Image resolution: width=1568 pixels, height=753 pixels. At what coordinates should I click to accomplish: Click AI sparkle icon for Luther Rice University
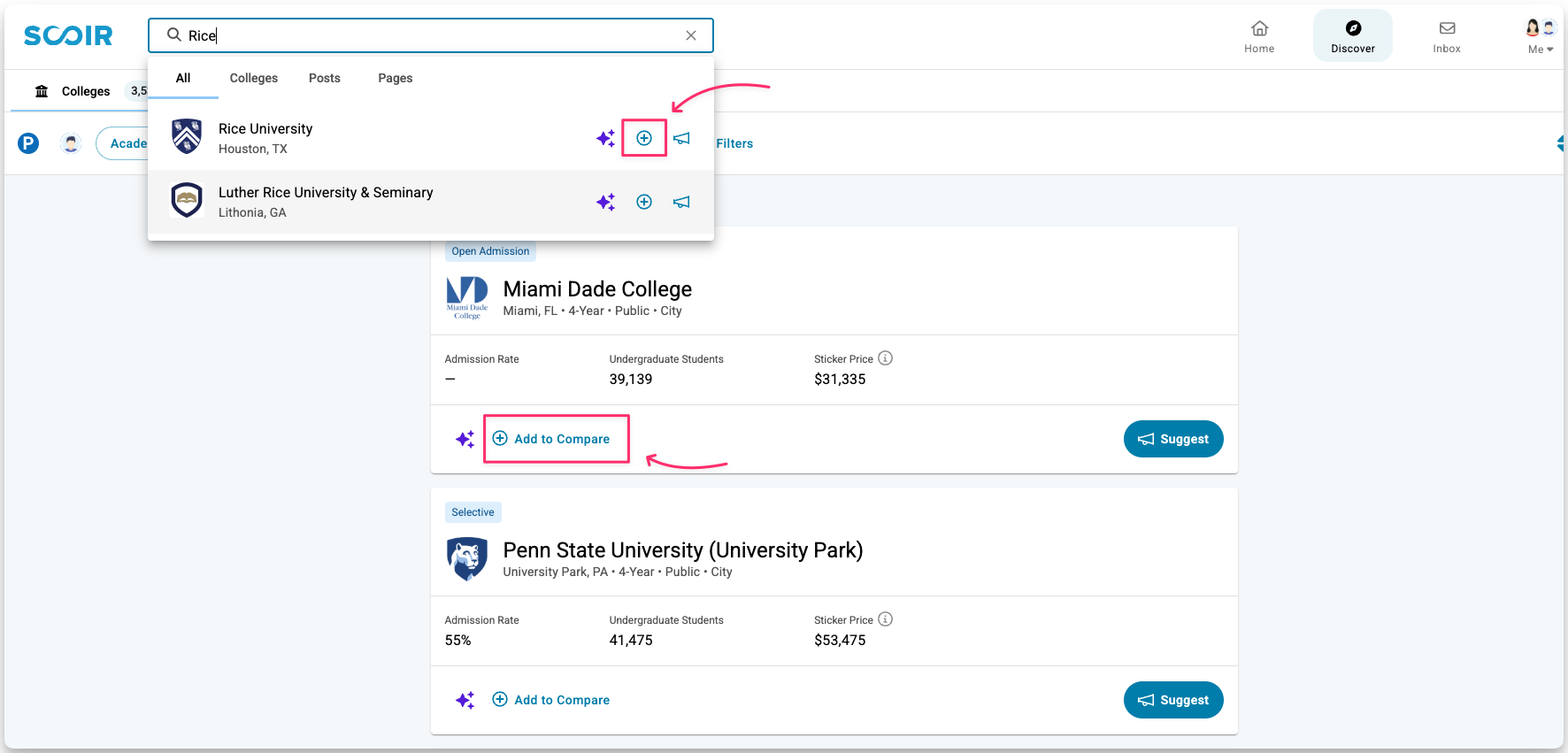pyautogui.click(x=605, y=202)
